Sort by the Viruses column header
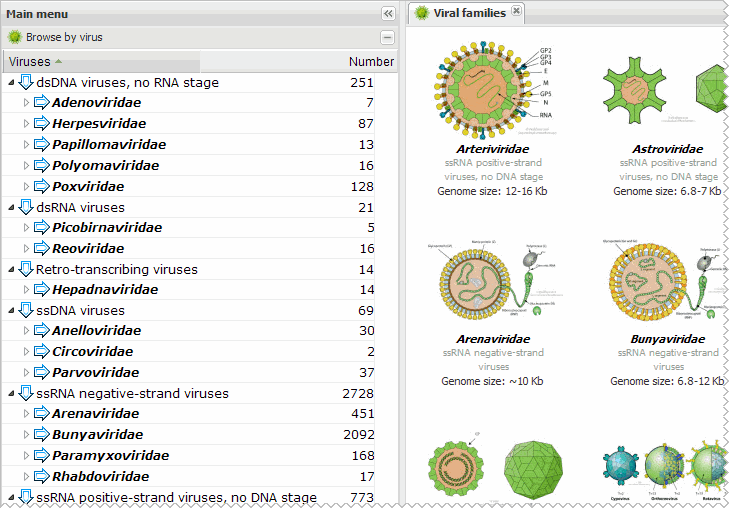 coord(101,61)
